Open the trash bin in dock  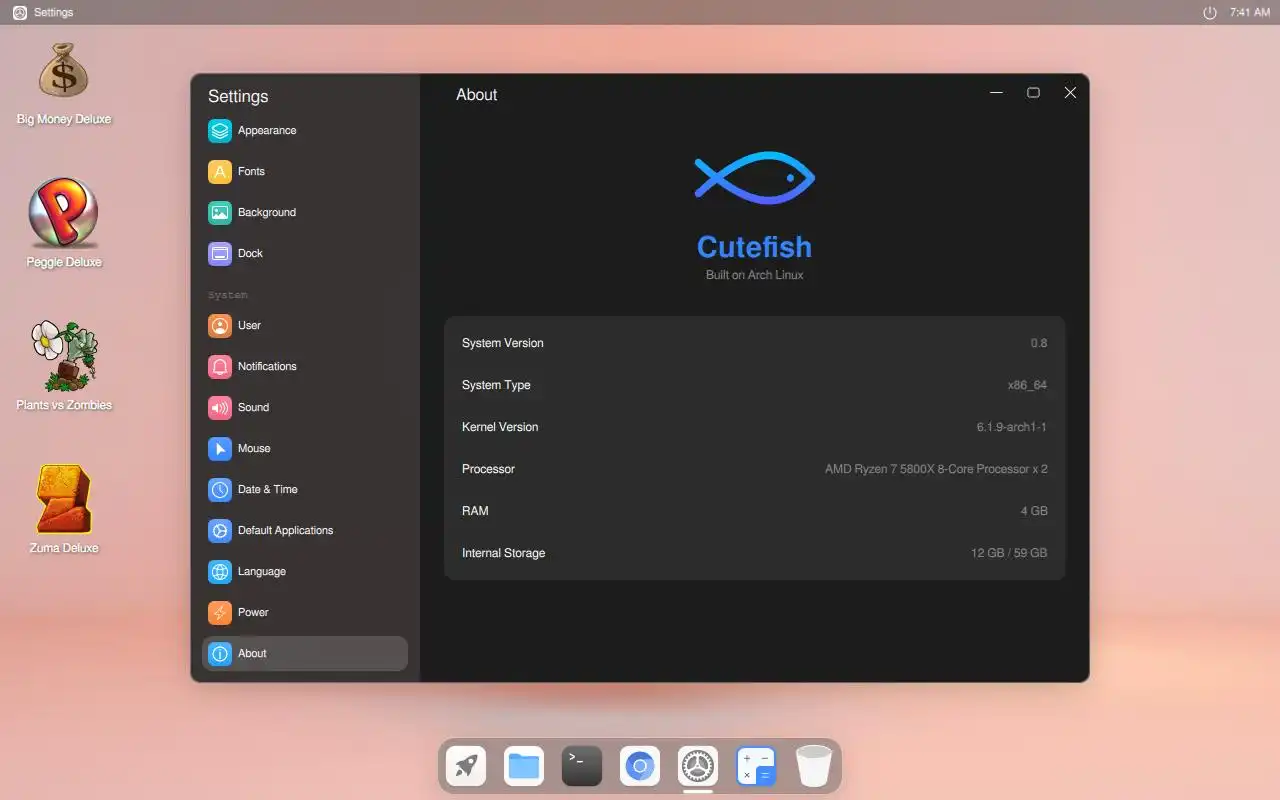point(814,767)
